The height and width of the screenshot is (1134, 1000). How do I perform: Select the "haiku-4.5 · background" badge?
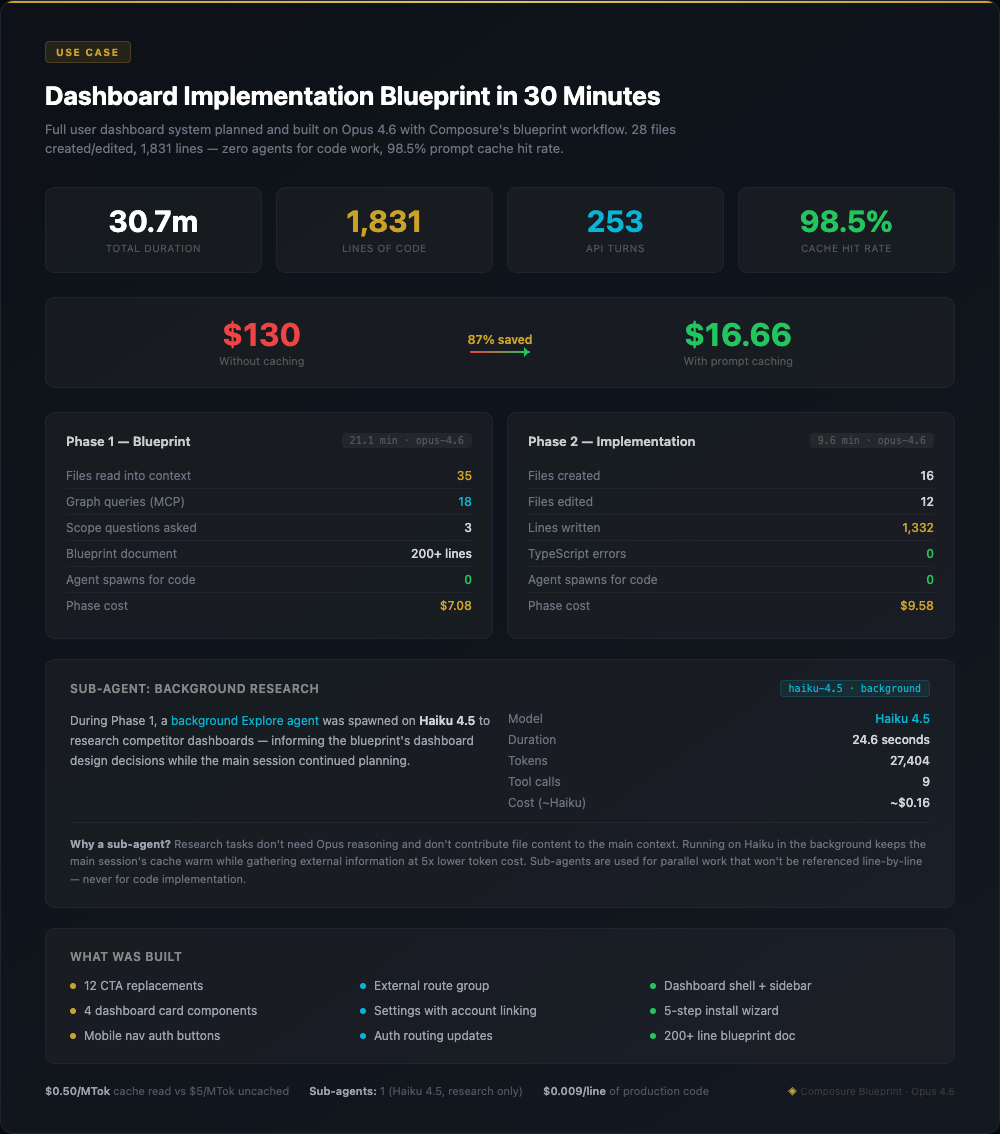point(854,688)
